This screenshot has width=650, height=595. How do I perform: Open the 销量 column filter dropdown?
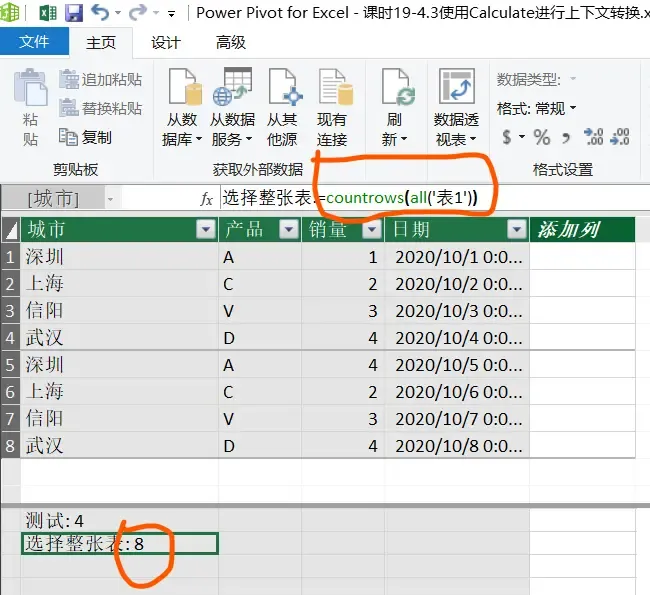[x=372, y=229]
